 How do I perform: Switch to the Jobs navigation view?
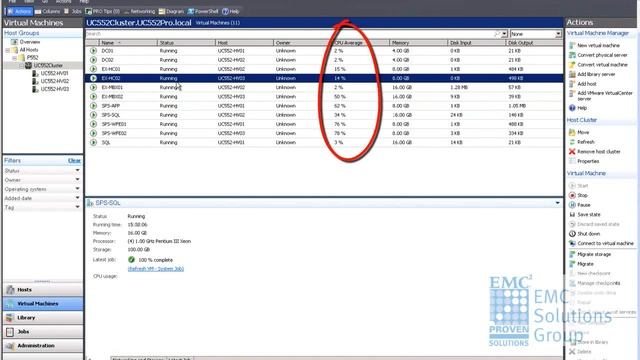tap(43, 332)
